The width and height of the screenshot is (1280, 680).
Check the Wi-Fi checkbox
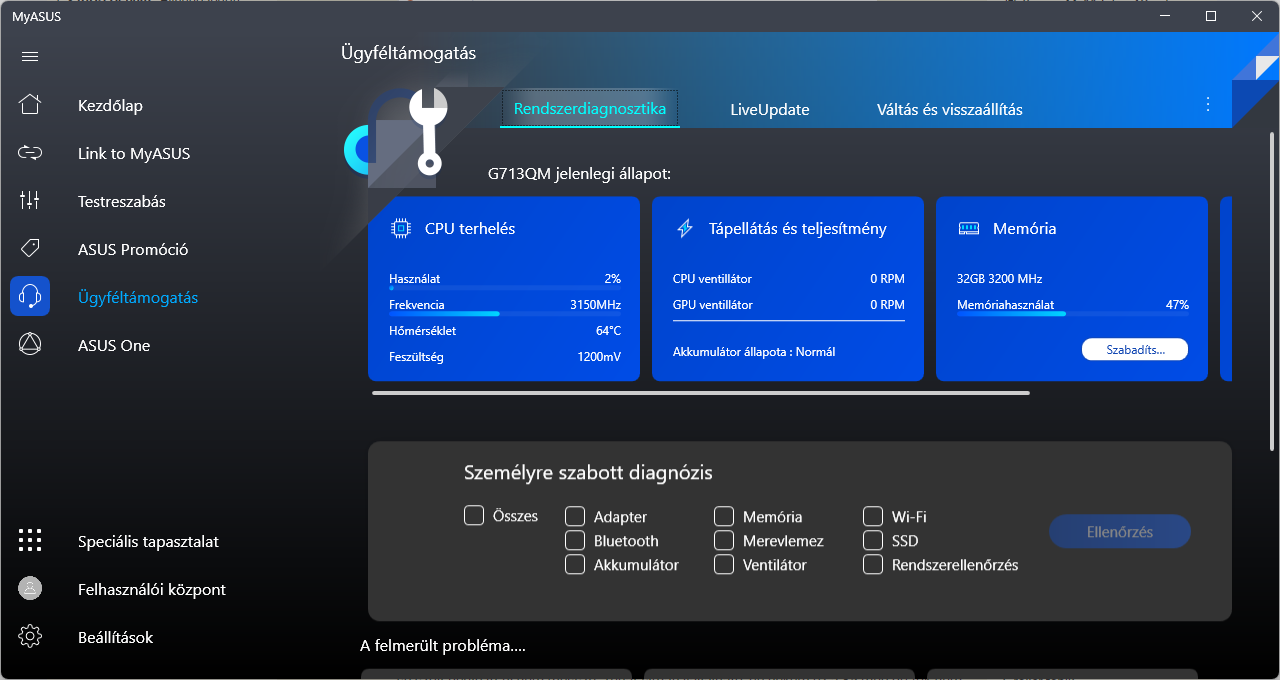pos(873,516)
